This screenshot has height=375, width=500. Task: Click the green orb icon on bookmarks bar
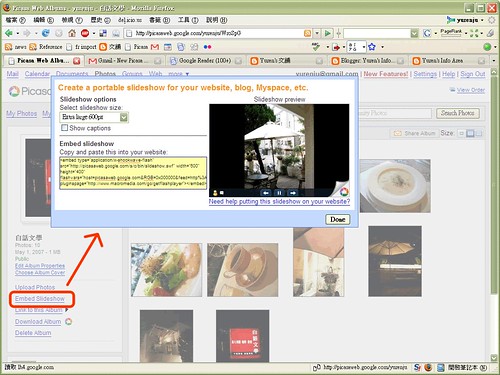487,47
